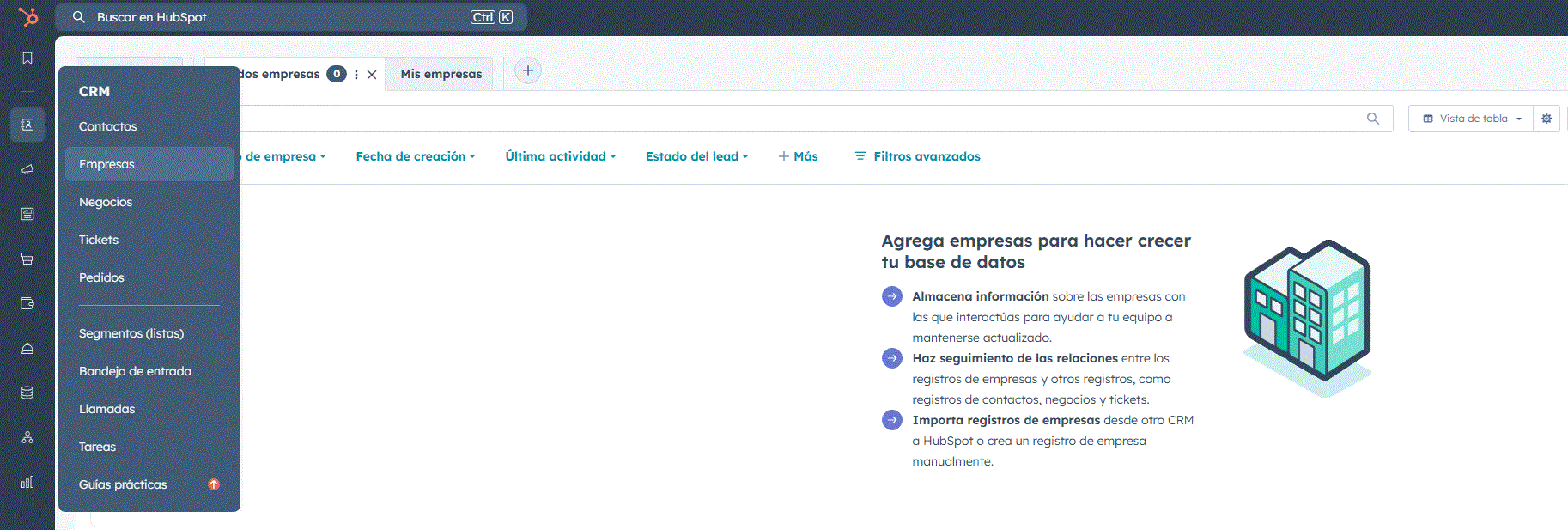The height and width of the screenshot is (530, 1568).
Task: Open Tareas in the CRM menu
Action: click(149, 447)
